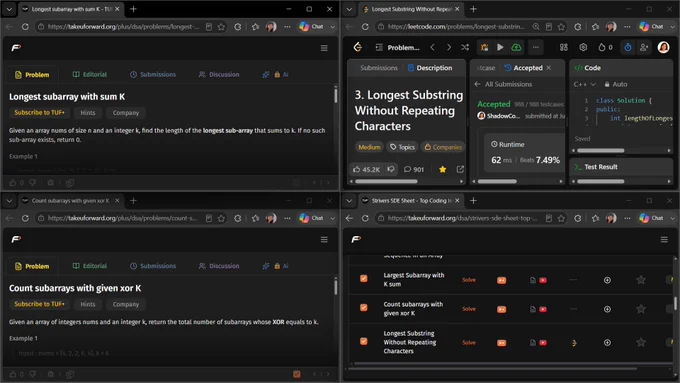
Task: Open LeetCode layout grid icon
Action: coord(563,47)
